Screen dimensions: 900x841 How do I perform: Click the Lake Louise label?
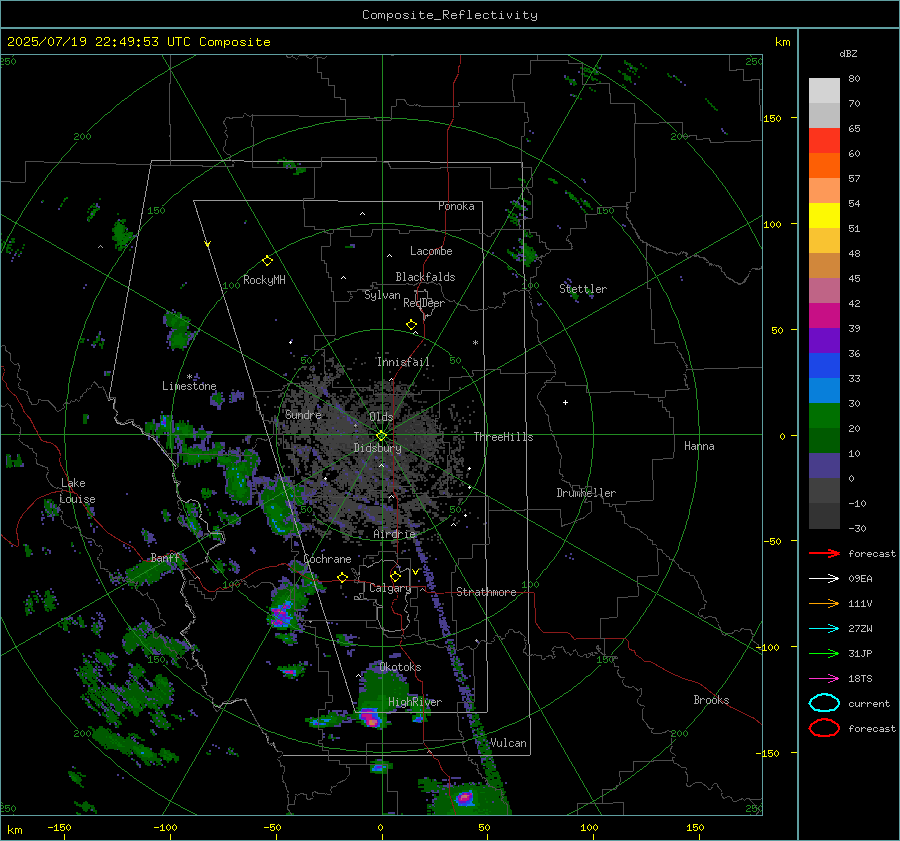pos(78,491)
